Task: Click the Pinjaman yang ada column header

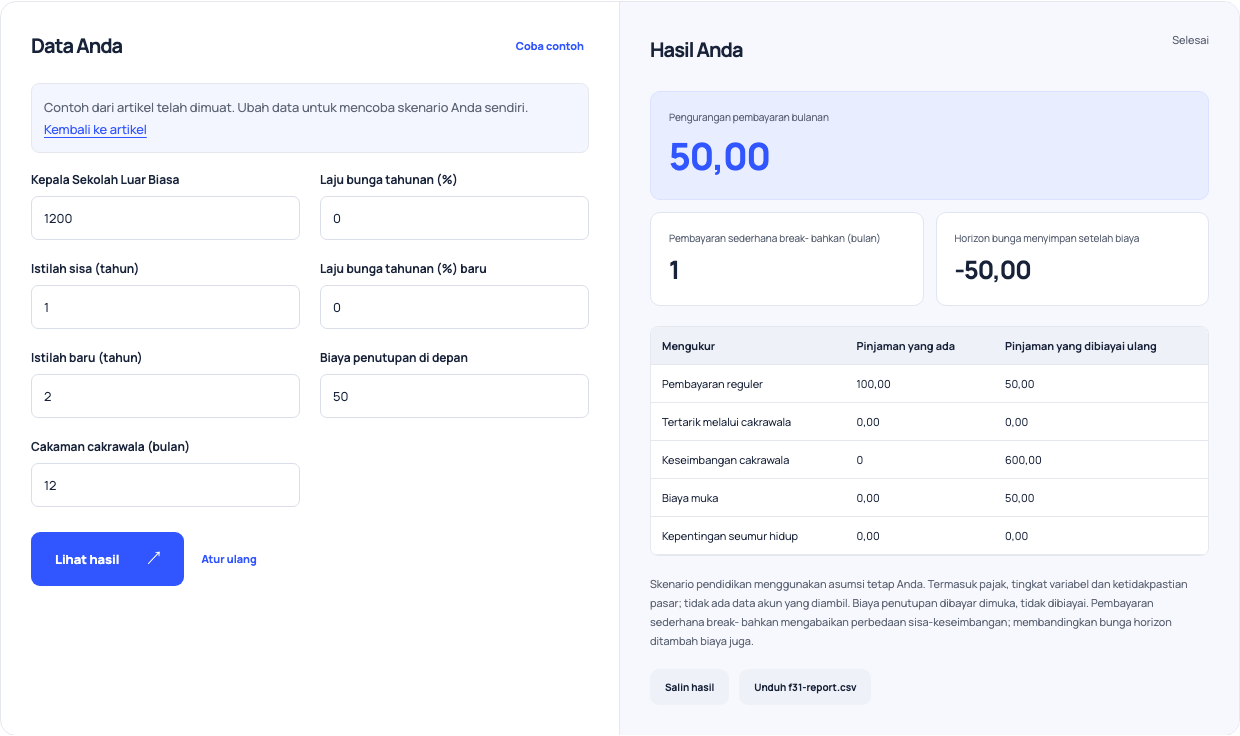Action: [x=906, y=346]
